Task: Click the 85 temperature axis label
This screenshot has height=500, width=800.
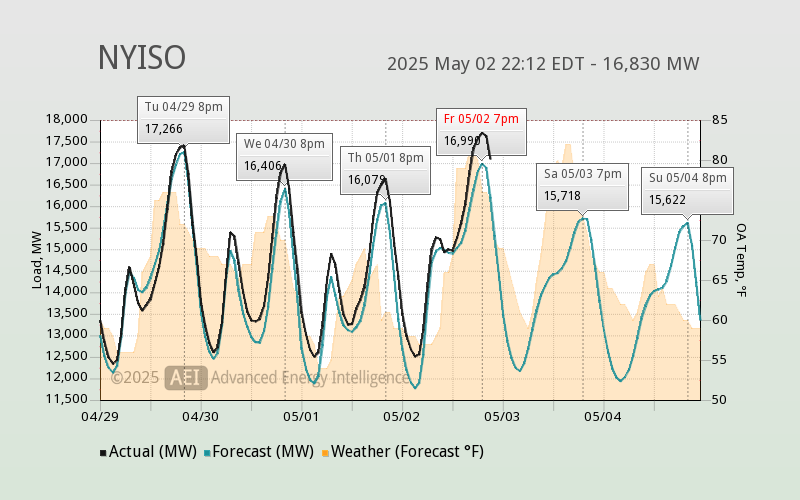Action: click(x=720, y=120)
